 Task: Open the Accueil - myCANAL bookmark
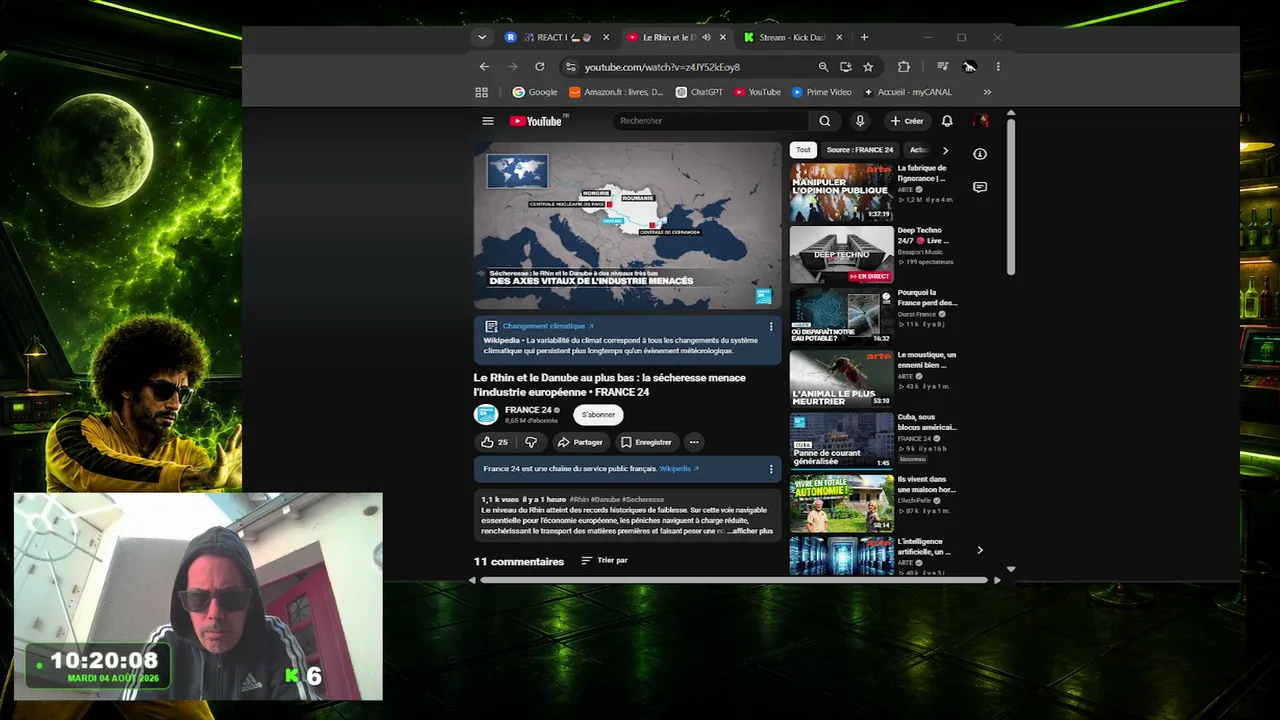(908, 92)
